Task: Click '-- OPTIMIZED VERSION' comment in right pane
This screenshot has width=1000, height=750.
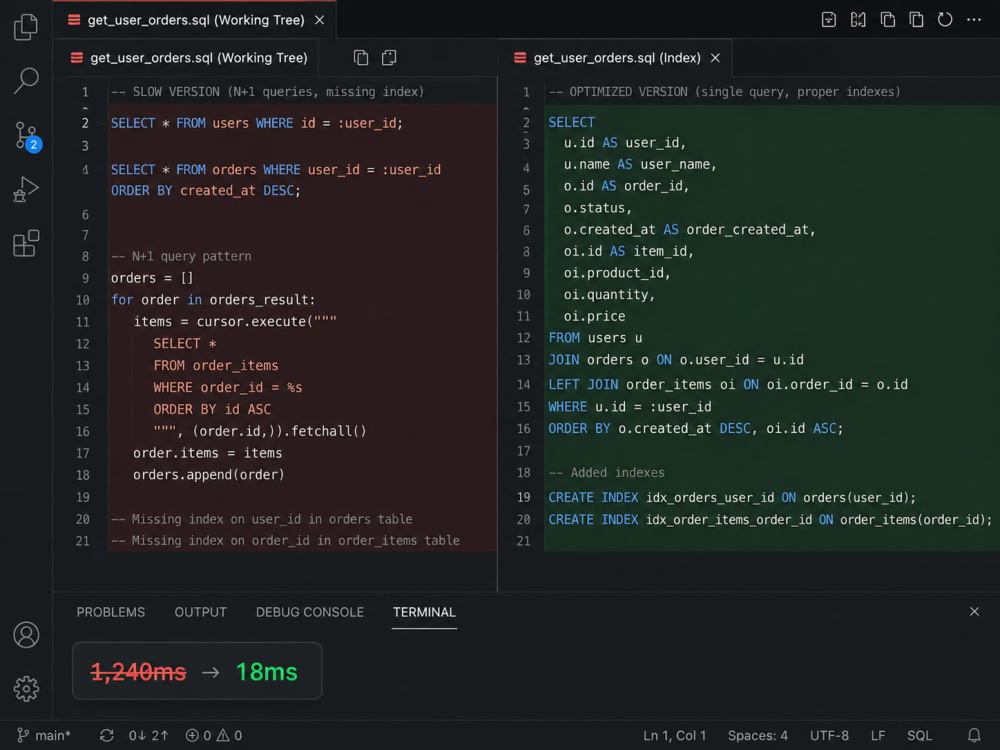Action: point(724,92)
